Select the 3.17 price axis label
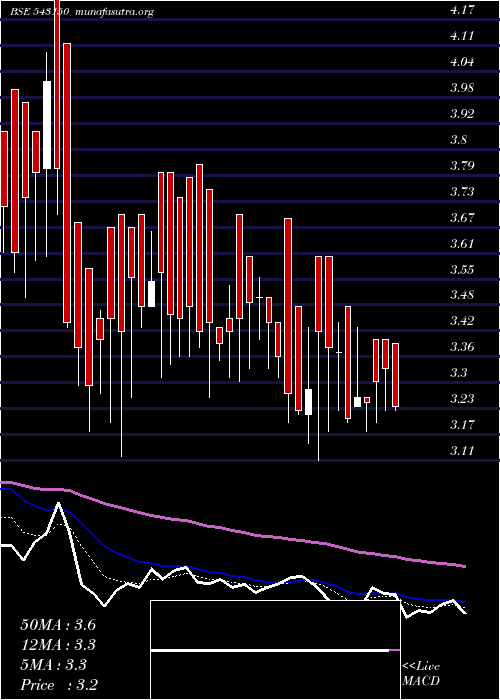Screen dimensions: 500x700 pos(462,424)
